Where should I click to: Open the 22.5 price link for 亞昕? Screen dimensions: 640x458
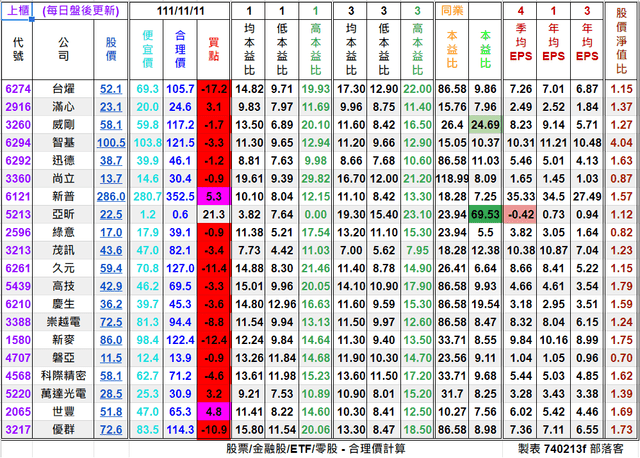coord(111,215)
